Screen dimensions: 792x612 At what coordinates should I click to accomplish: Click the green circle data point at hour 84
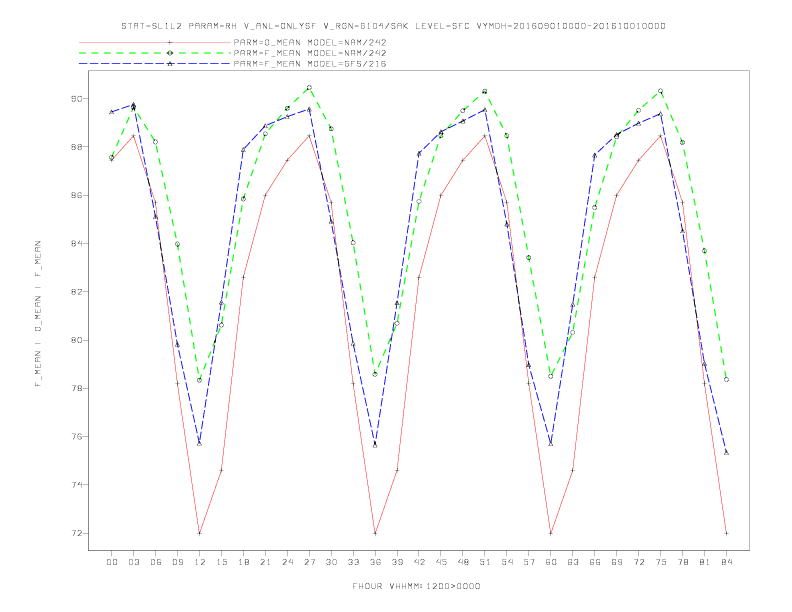[726, 379]
